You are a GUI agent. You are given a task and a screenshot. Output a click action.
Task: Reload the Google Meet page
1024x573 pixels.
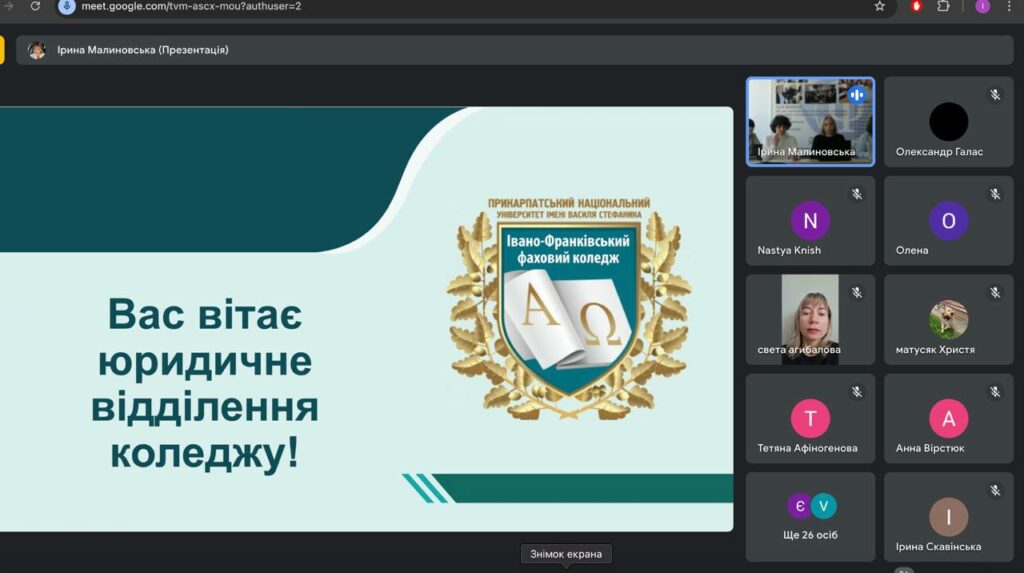pyautogui.click(x=36, y=6)
